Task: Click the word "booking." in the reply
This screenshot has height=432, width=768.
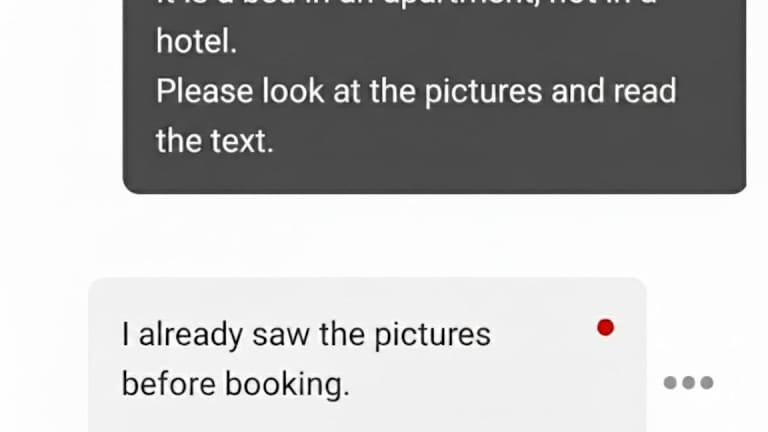Action: [288, 385]
